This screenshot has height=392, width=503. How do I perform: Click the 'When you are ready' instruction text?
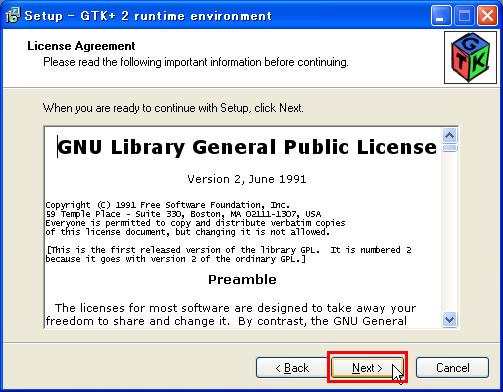(173, 108)
